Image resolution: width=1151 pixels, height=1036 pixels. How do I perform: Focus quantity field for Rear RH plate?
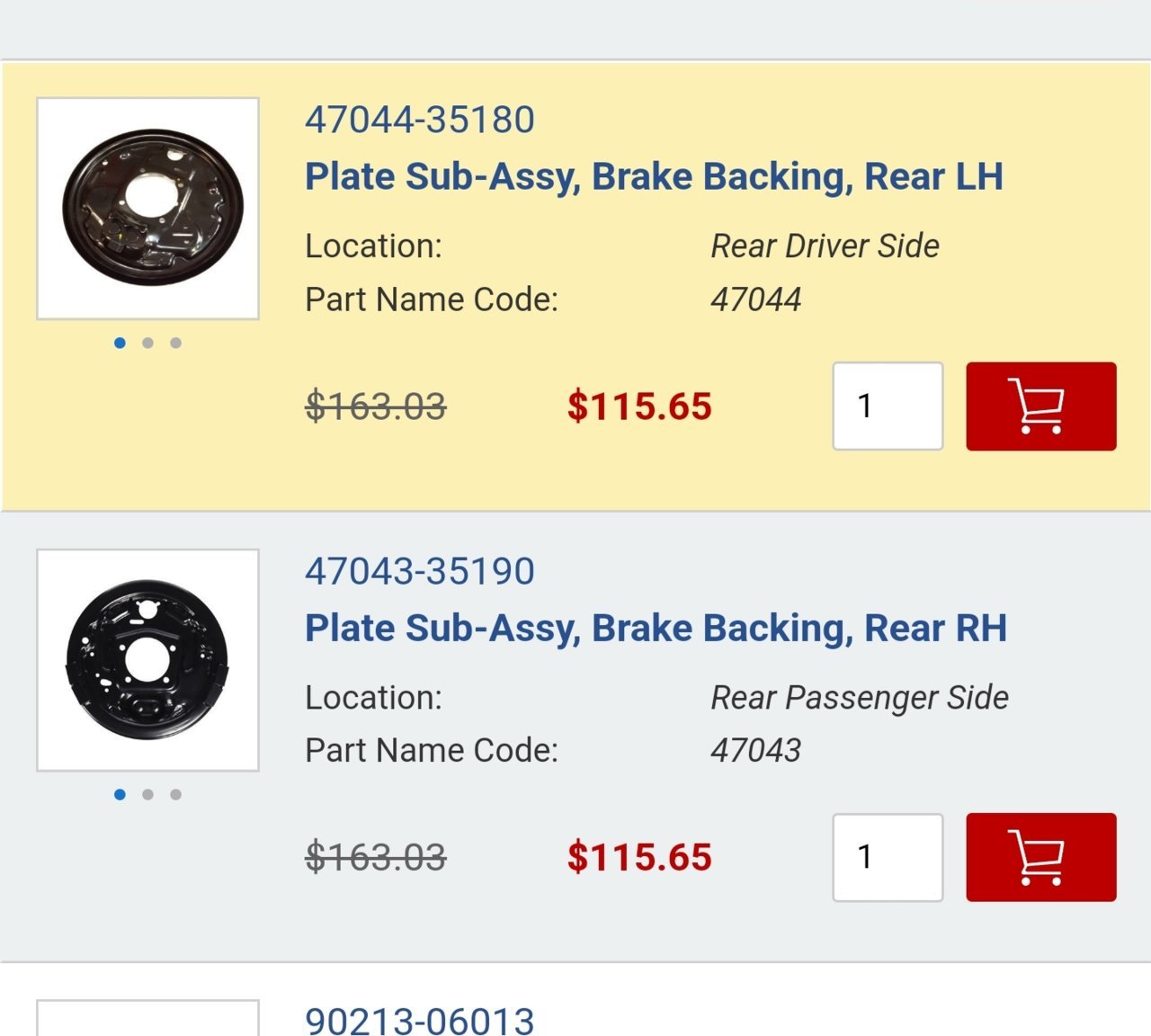tap(888, 857)
